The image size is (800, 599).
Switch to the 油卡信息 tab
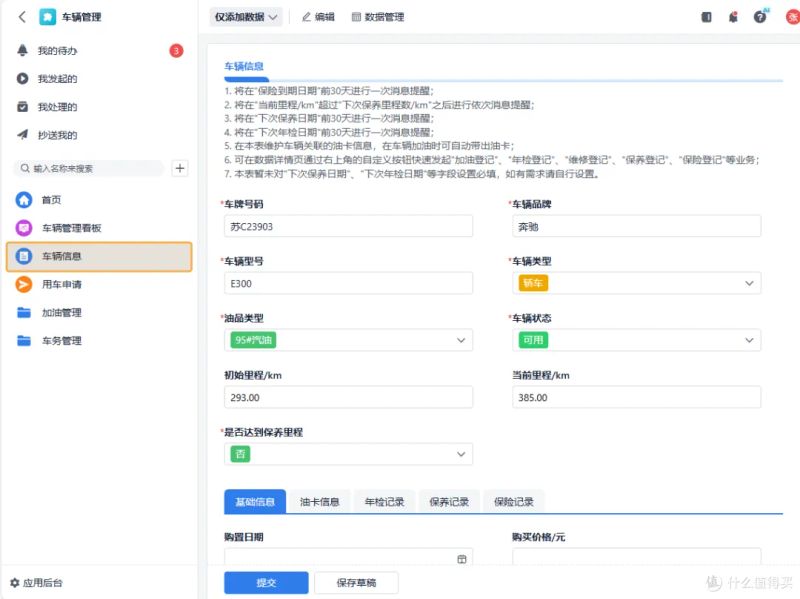point(319,502)
